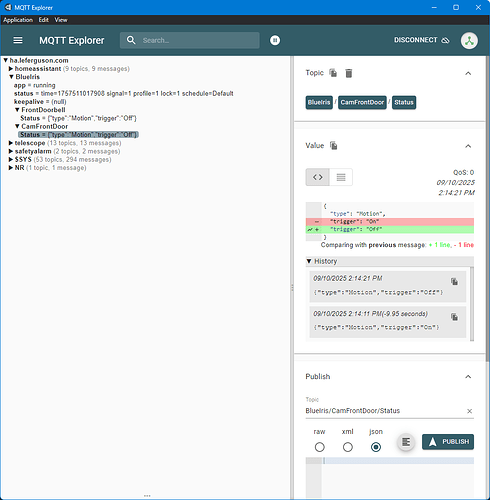Copy the value with Value copy icon
490x500 pixels.
(x=333, y=145)
